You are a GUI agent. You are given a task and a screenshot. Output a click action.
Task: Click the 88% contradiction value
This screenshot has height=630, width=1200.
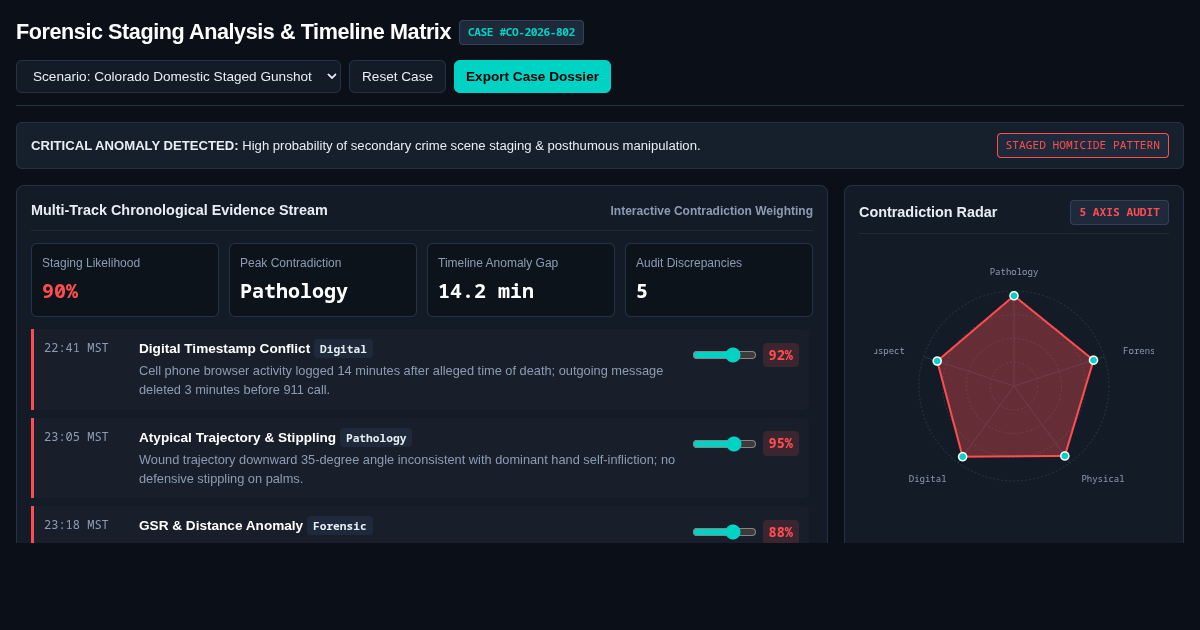click(781, 532)
